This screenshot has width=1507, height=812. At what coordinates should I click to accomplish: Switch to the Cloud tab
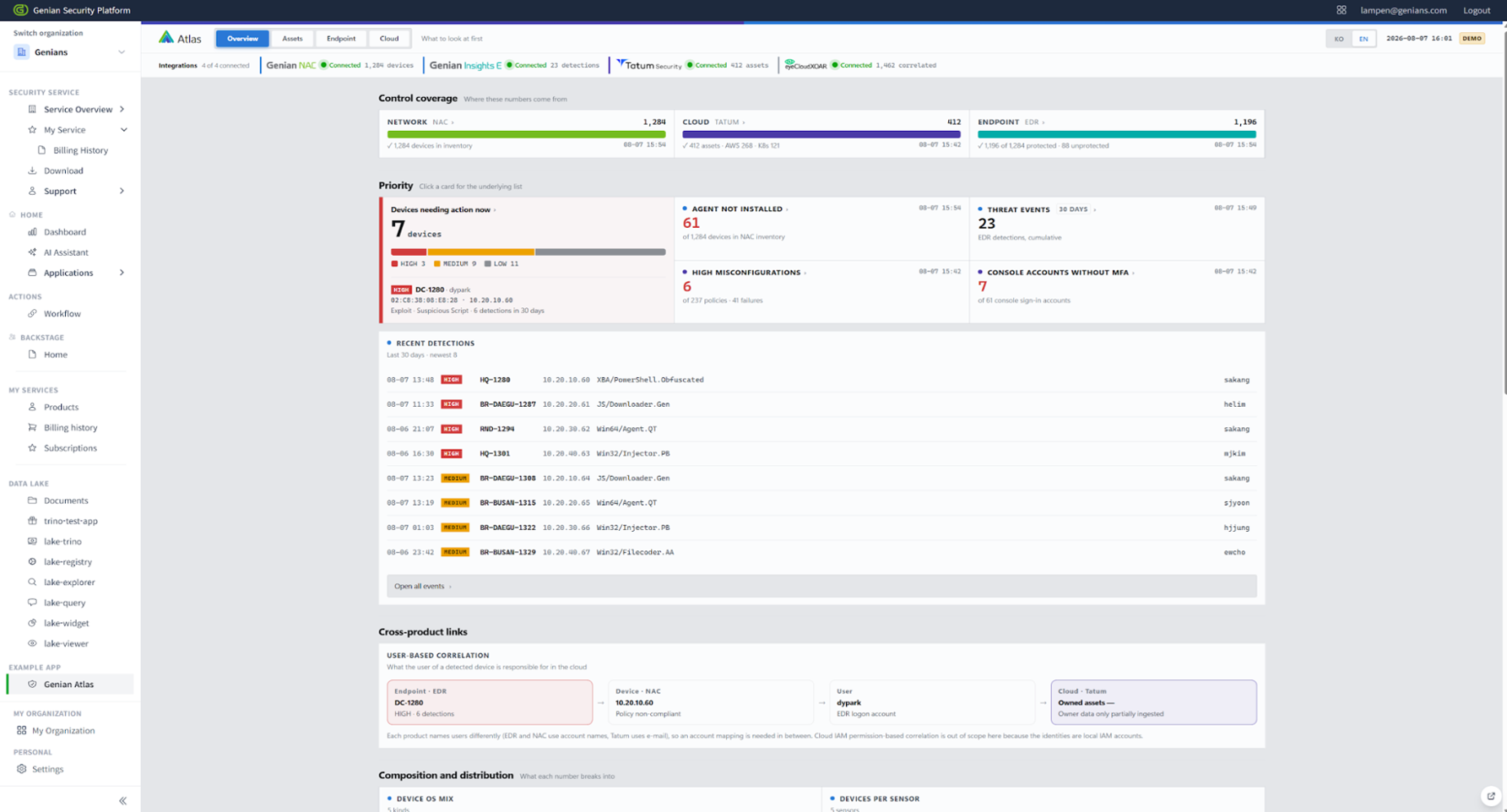tap(389, 39)
